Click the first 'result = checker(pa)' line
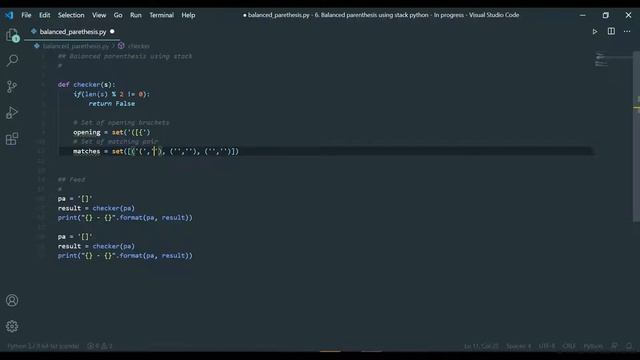 (96, 208)
